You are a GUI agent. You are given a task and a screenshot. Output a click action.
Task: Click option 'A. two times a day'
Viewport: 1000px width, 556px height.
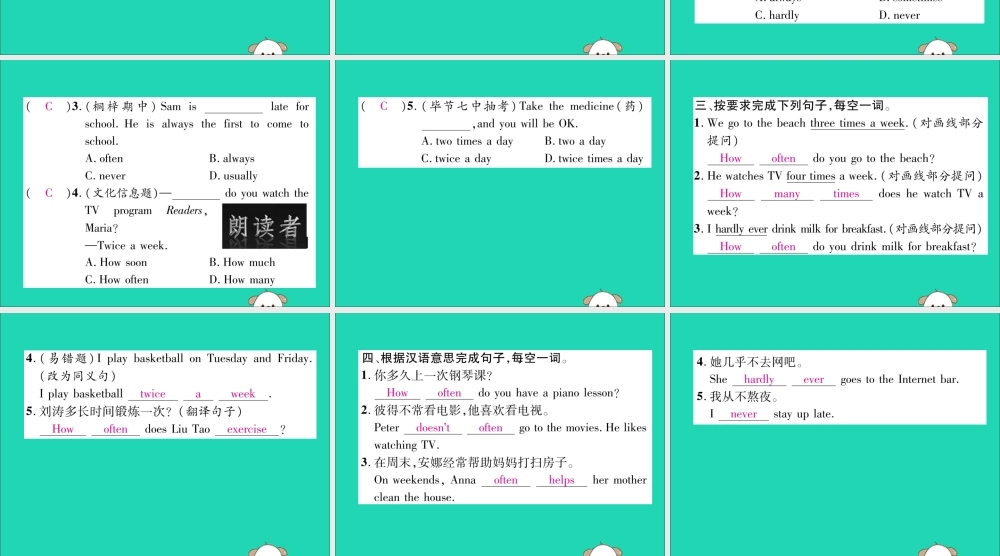pos(467,141)
